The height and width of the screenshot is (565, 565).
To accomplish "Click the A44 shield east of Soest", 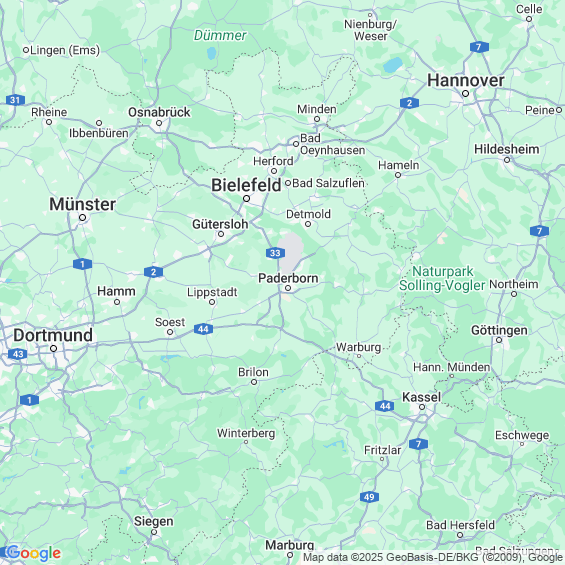I will point(203,329).
